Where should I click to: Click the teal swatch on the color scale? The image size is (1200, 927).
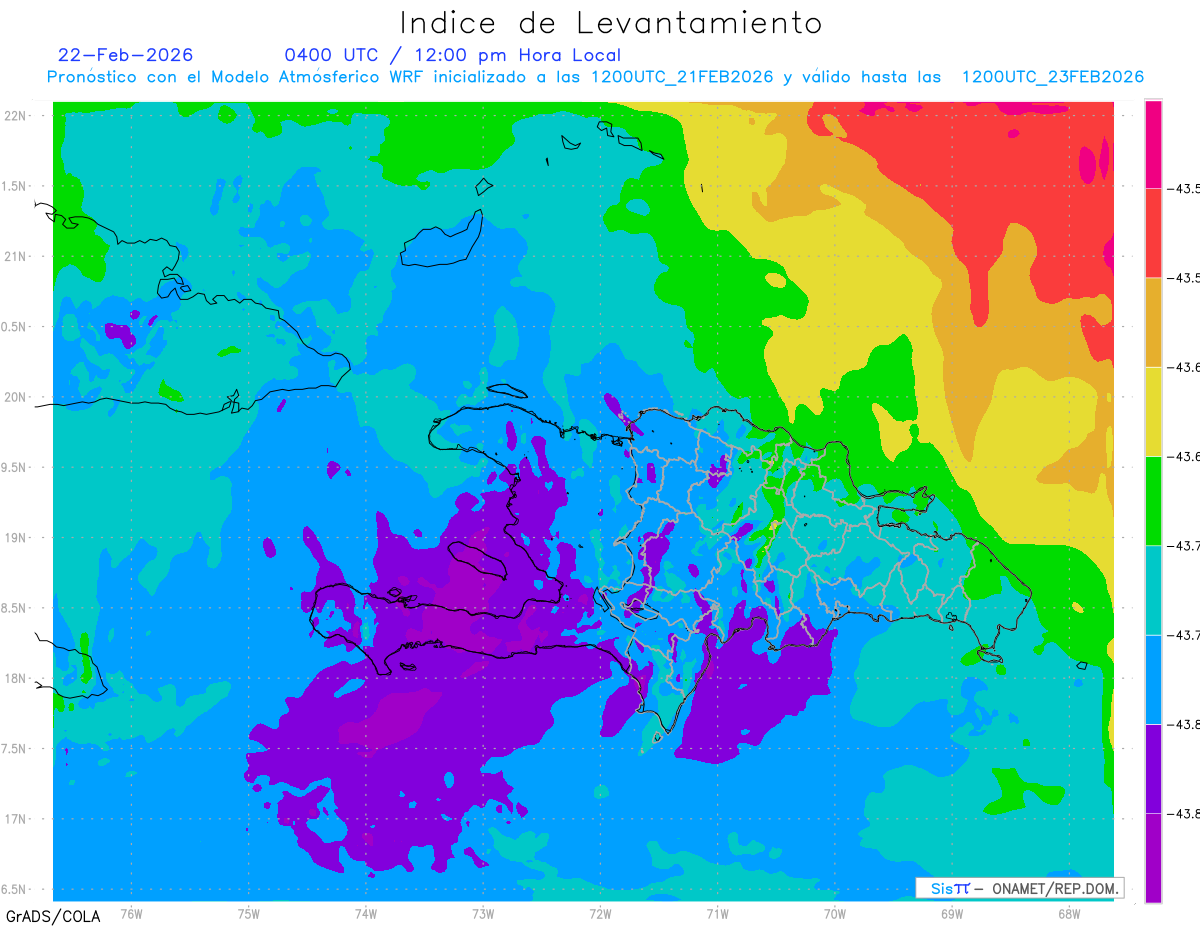click(x=1153, y=589)
